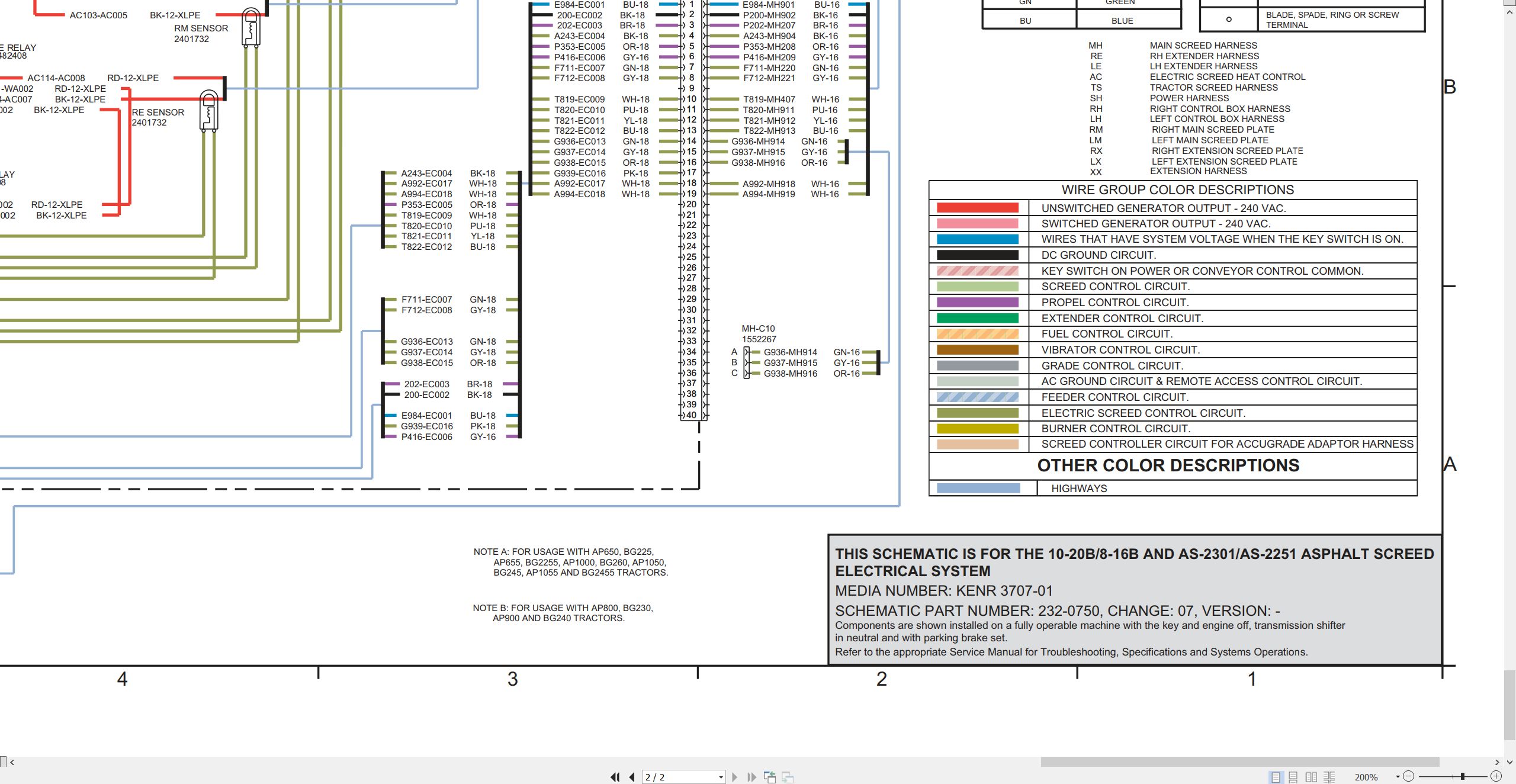Click the 'OTHER COLOR DESCRIPTIONS' heading
The image size is (1516, 784).
[x=1168, y=465]
